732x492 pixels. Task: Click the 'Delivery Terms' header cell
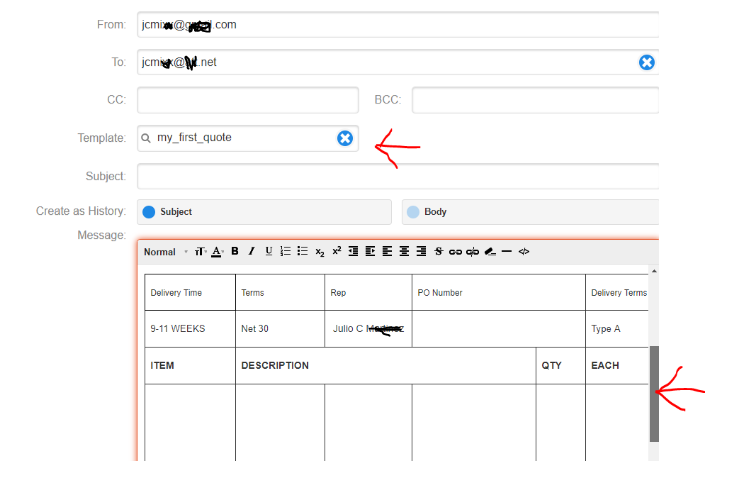[x=617, y=293]
